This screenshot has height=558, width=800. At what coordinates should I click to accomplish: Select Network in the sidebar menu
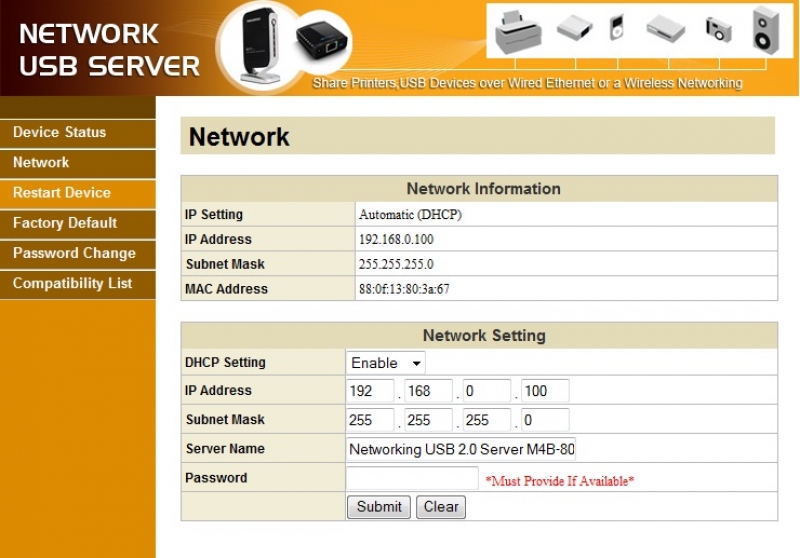coord(41,162)
